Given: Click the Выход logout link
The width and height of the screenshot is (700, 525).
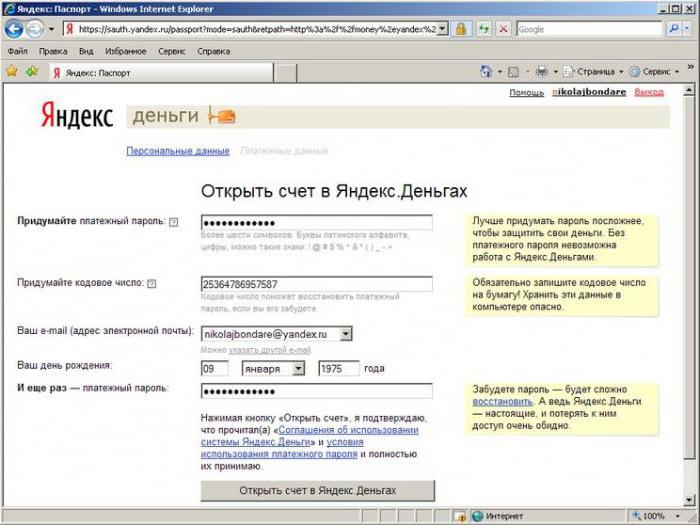Looking at the screenshot, I should (x=649, y=92).
